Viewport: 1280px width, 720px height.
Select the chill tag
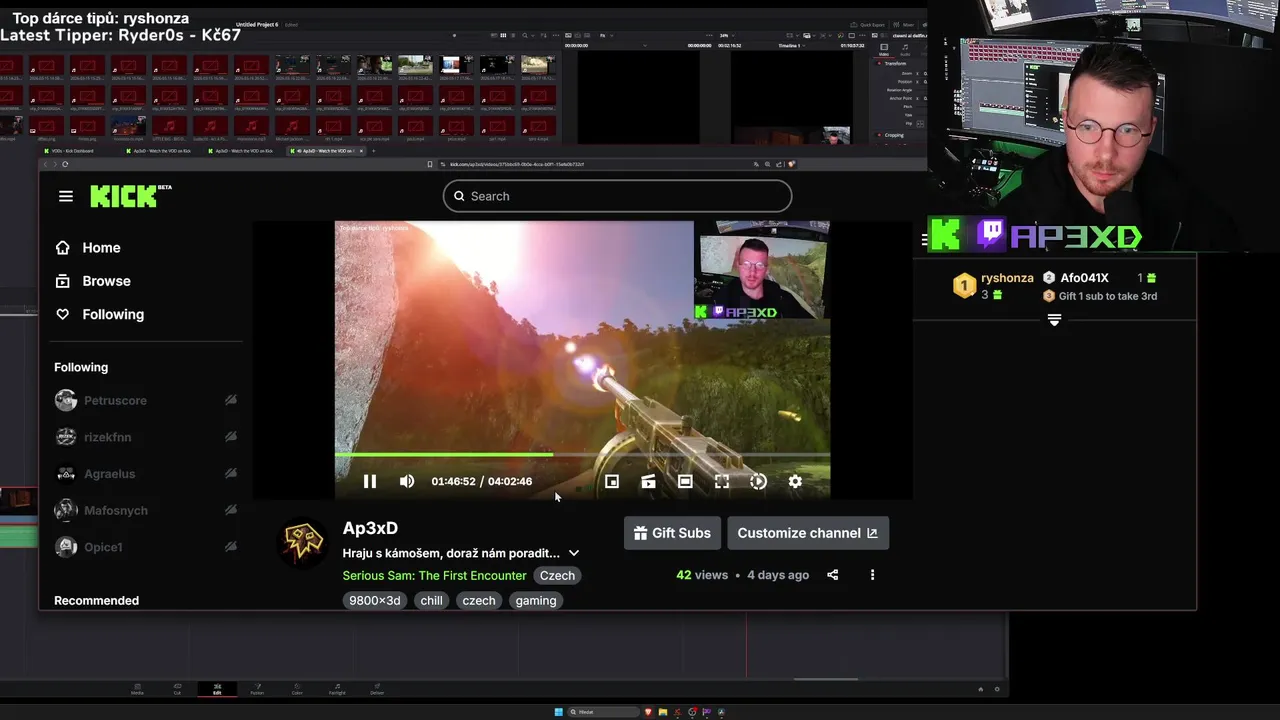[x=431, y=601]
